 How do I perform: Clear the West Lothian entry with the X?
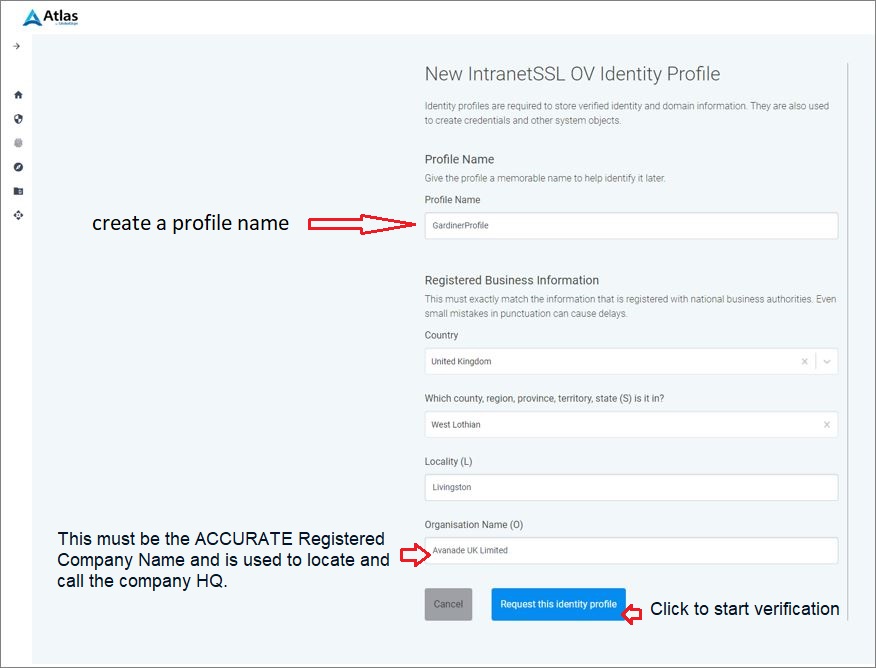pyautogui.click(x=827, y=424)
